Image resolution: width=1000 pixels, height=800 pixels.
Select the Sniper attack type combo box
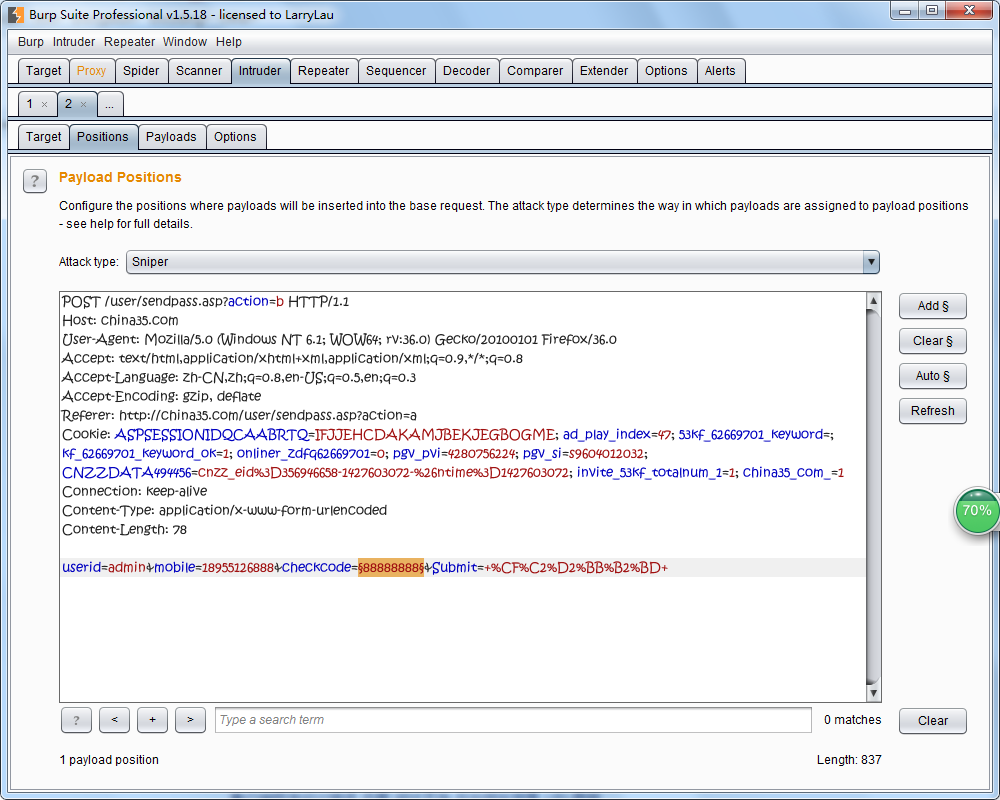pos(503,262)
